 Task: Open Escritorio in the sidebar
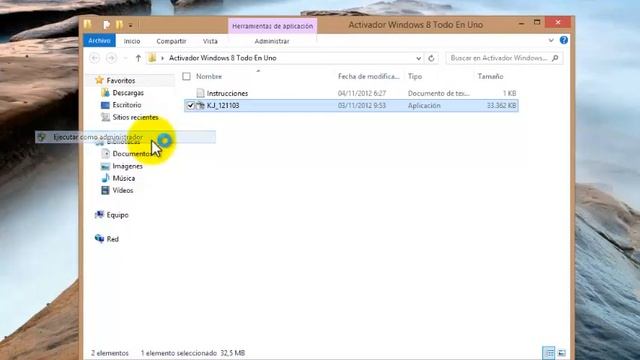click(127, 105)
